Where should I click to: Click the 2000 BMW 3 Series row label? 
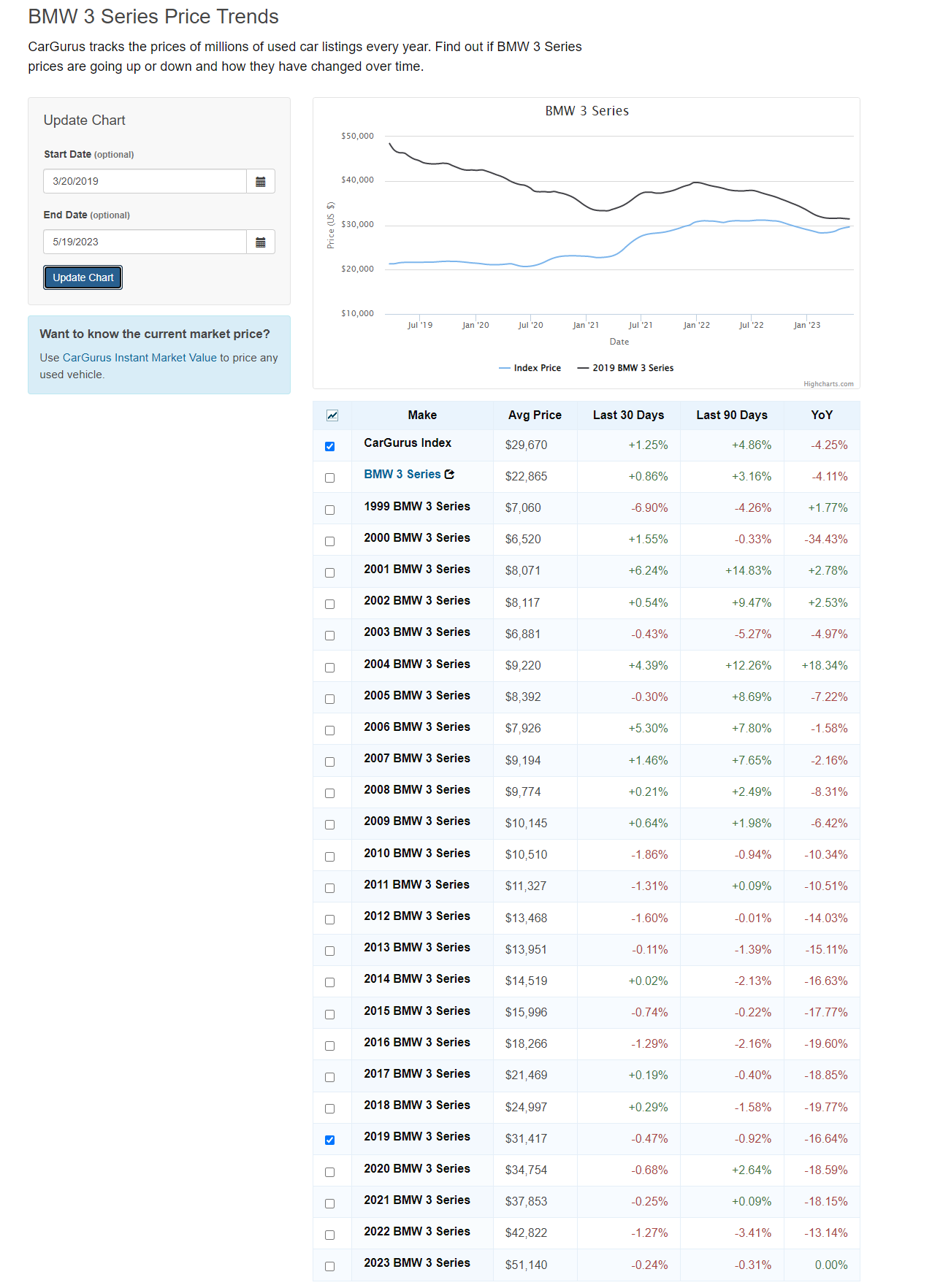(417, 538)
